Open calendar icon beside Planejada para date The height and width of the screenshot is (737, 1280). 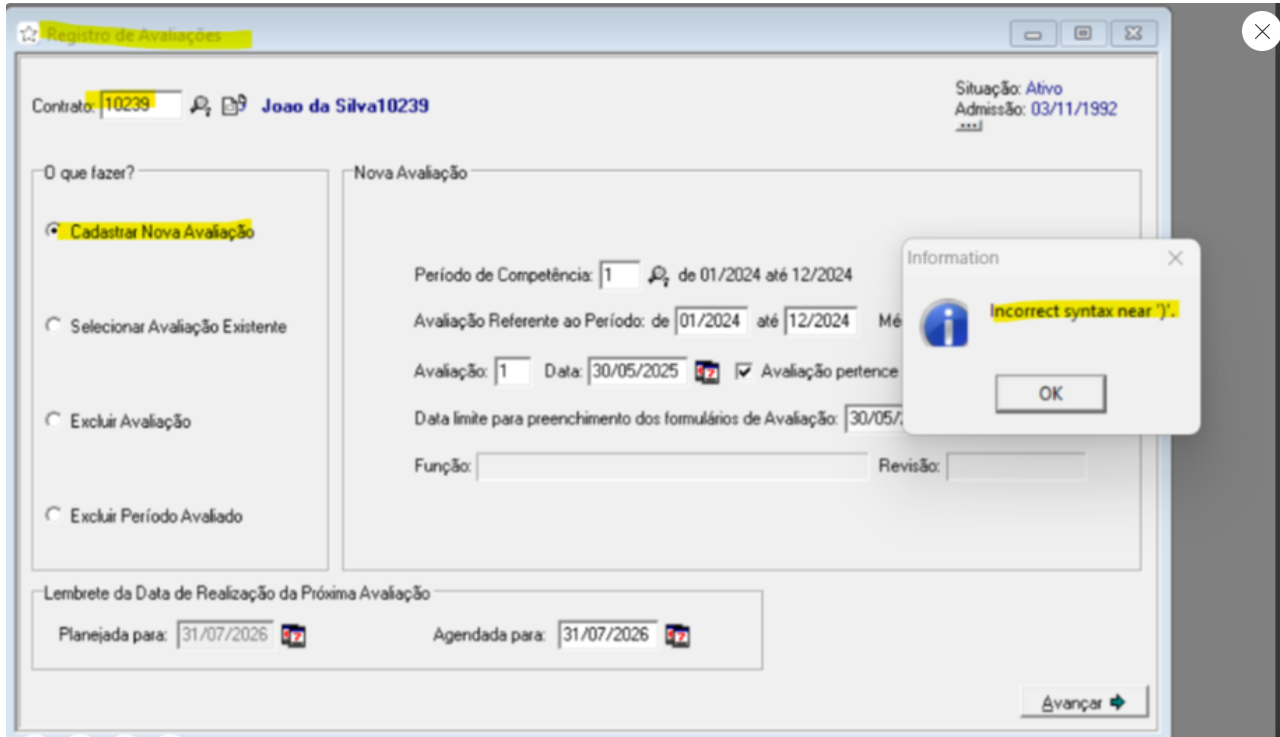(293, 635)
